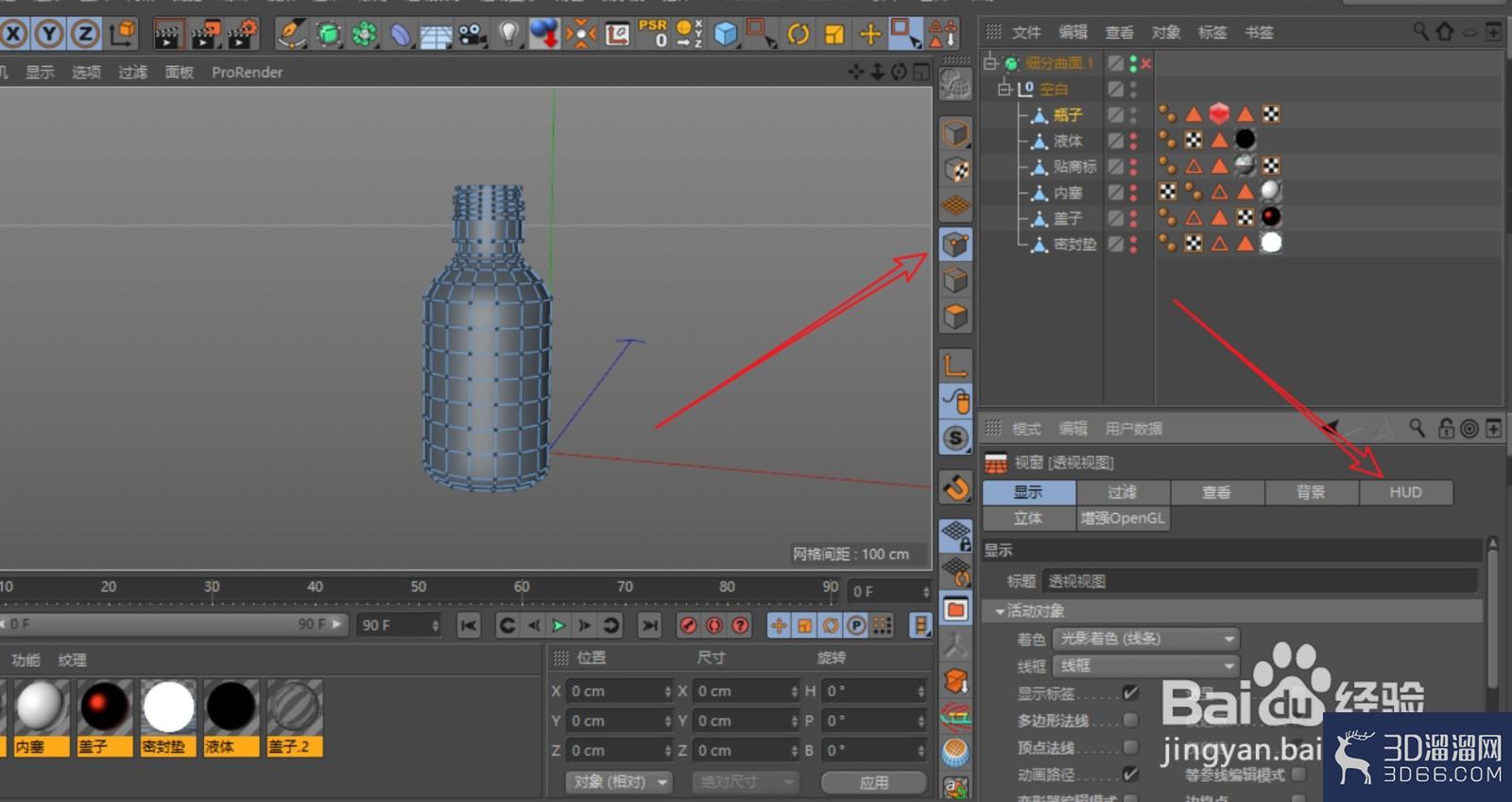Click the orange magnet tool icon
This screenshot has height=802, width=1512.
955,487
